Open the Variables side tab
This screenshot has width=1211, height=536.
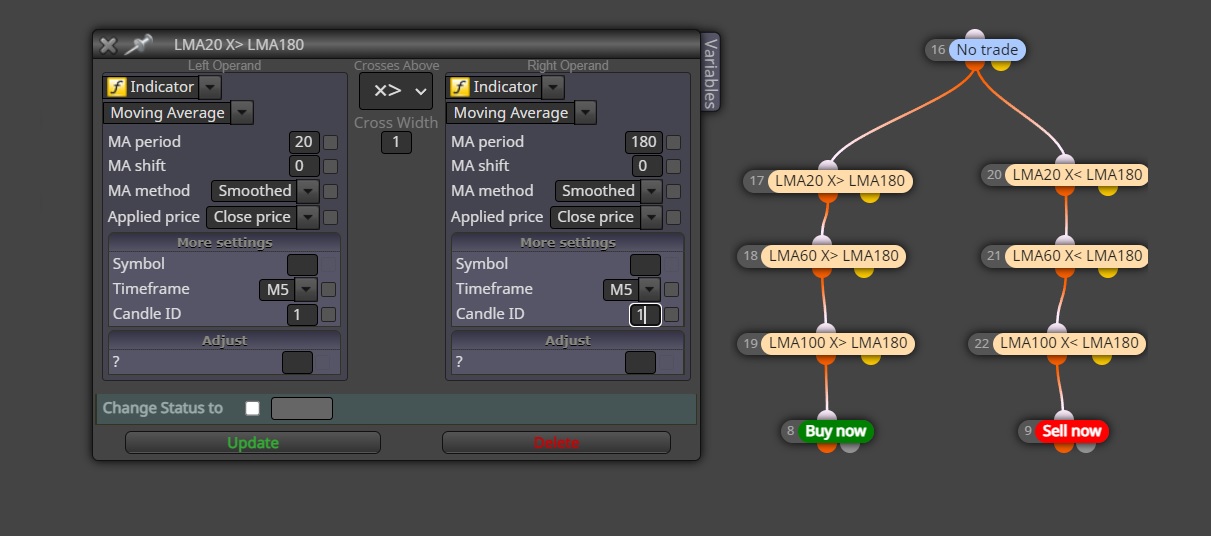[x=710, y=72]
